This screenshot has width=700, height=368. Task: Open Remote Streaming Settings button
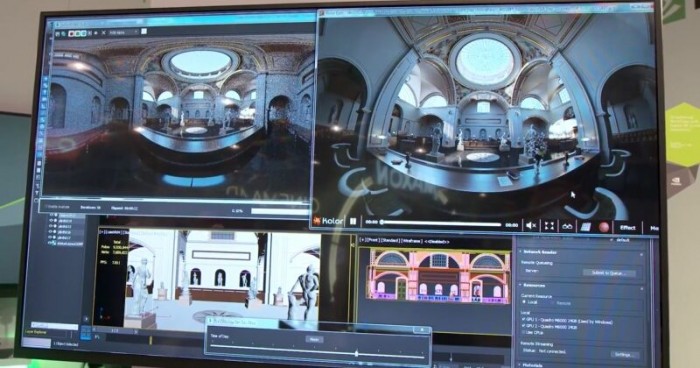pyautogui.click(x=624, y=355)
